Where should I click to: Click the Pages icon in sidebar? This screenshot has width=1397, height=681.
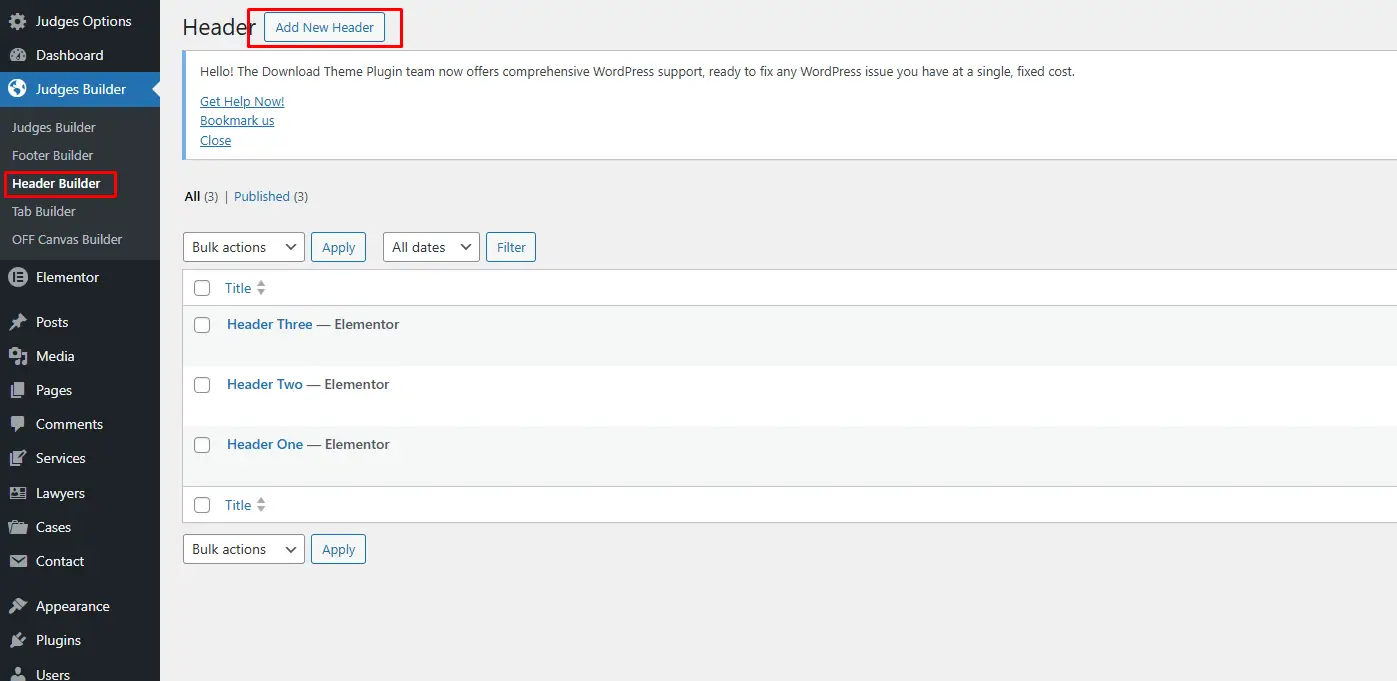point(17,390)
